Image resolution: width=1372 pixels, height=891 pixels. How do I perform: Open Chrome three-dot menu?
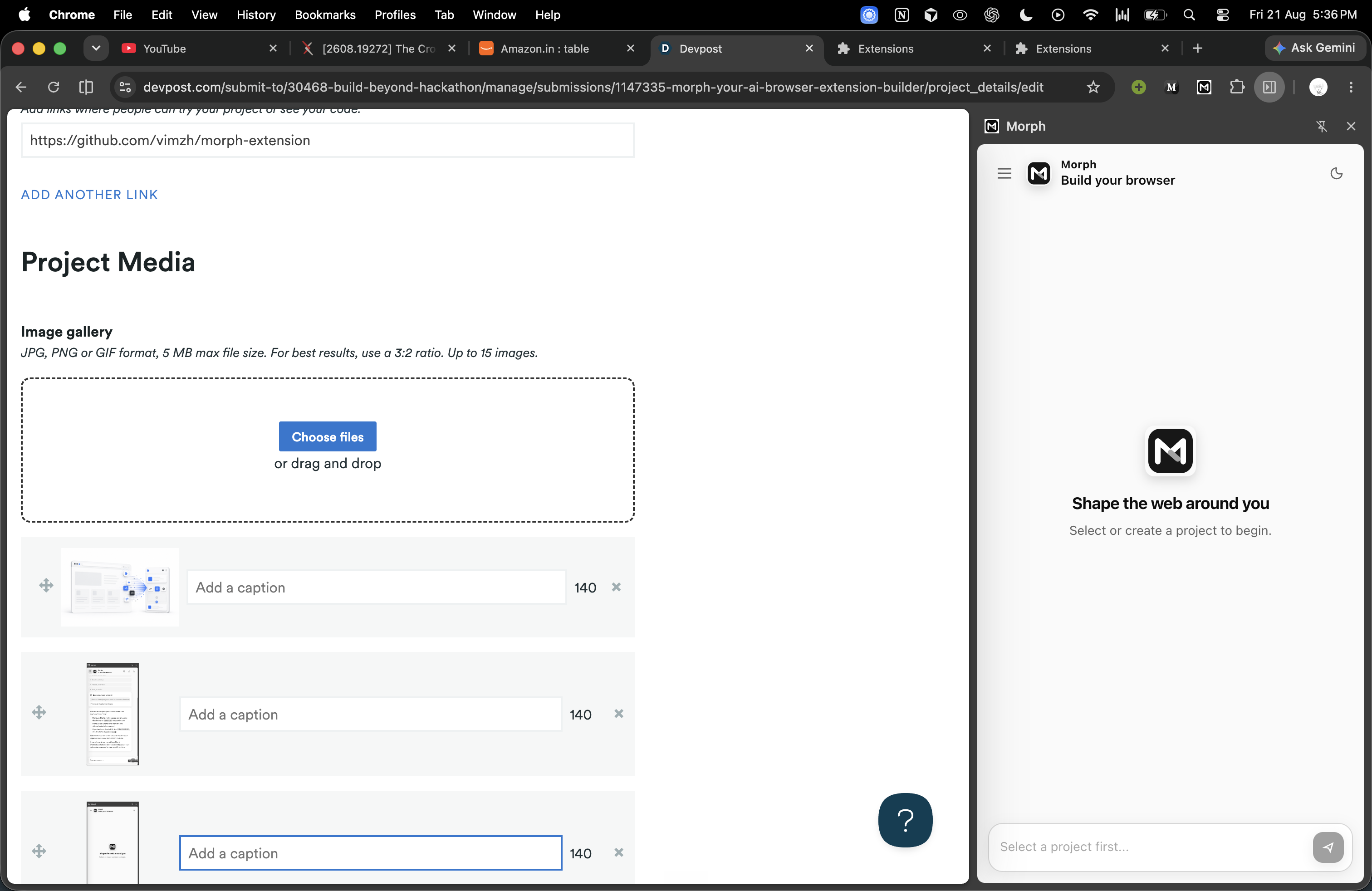[x=1351, y=88]
